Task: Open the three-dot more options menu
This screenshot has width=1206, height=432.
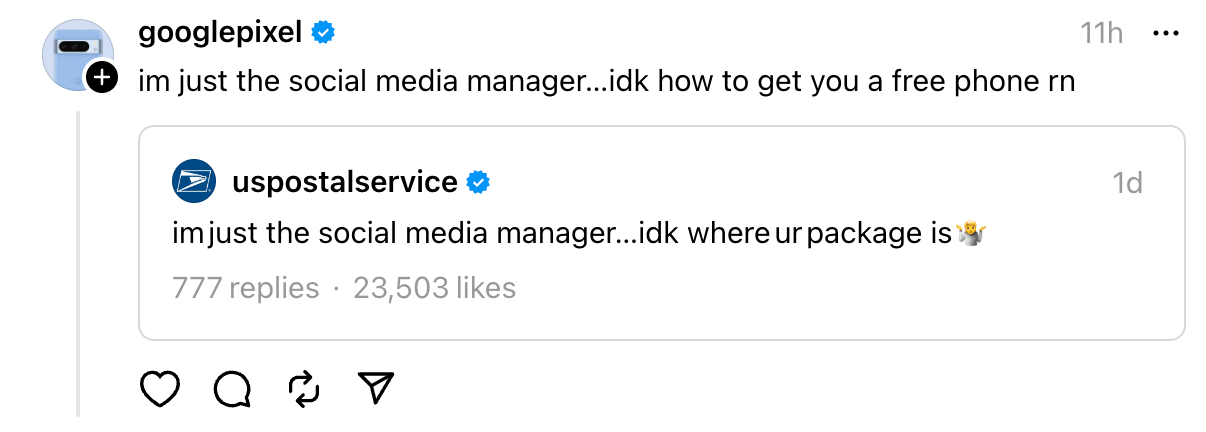Action: [1167, 33]
